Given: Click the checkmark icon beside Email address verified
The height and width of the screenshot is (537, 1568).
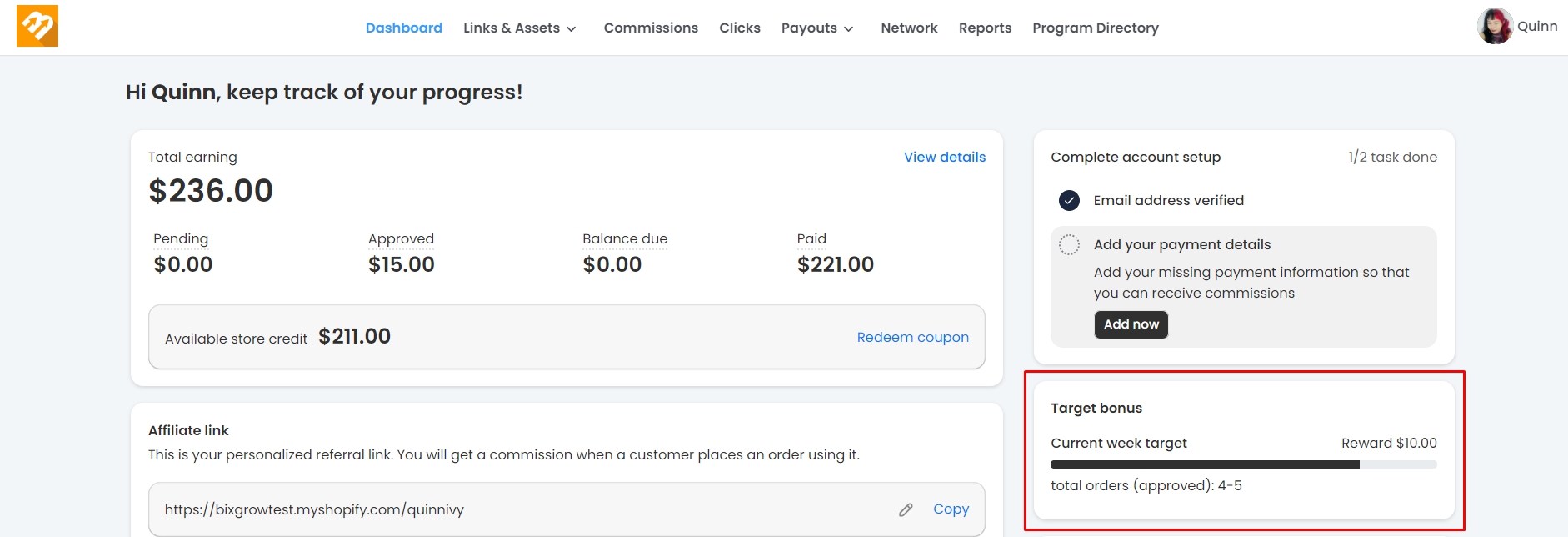Looking at the screenshot, I should click(x=1069, y=201).
